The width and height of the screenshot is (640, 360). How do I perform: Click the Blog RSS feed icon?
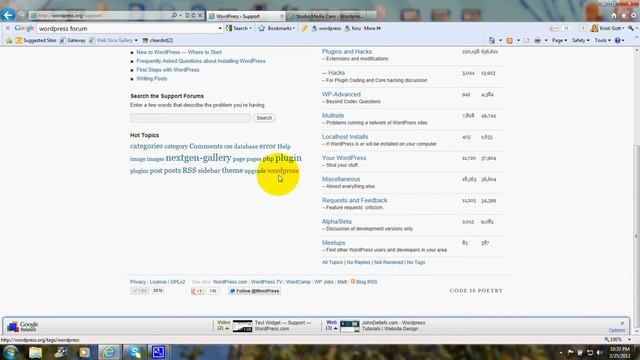[x=353, y=282]
